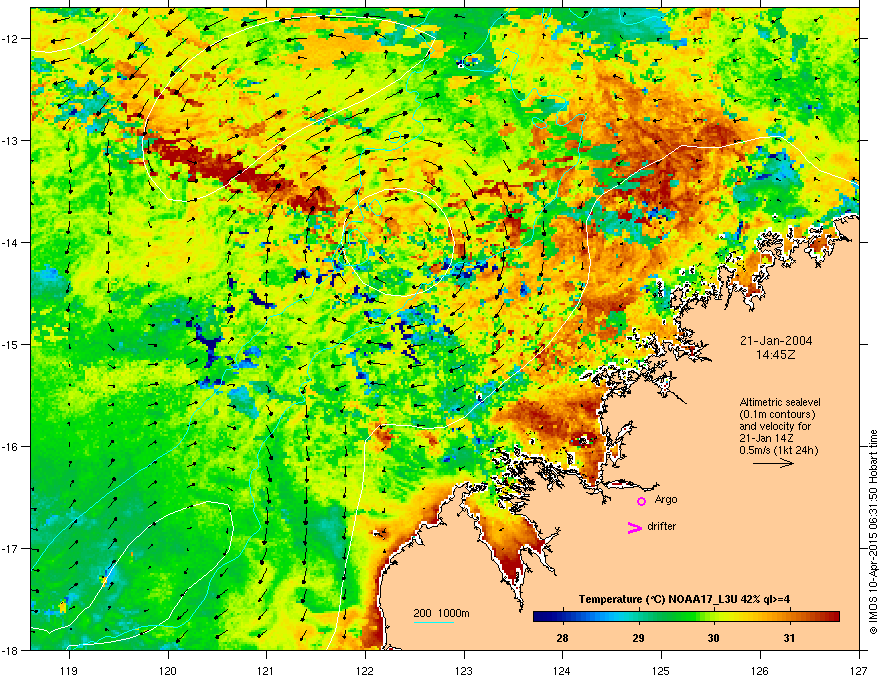880x680 pixels.
Task: Click the magenta drifter arrowhead legend symbol
Action: 635,527
